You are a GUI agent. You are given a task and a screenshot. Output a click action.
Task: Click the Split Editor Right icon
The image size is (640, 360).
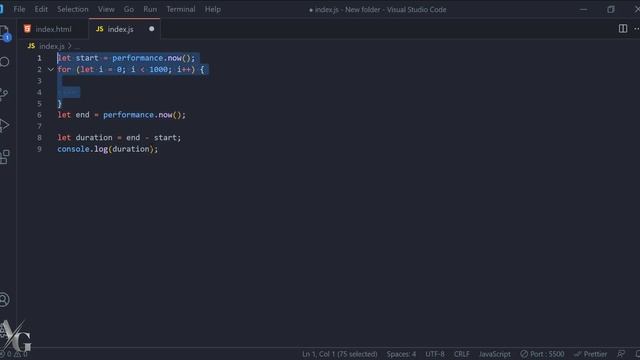623,29
